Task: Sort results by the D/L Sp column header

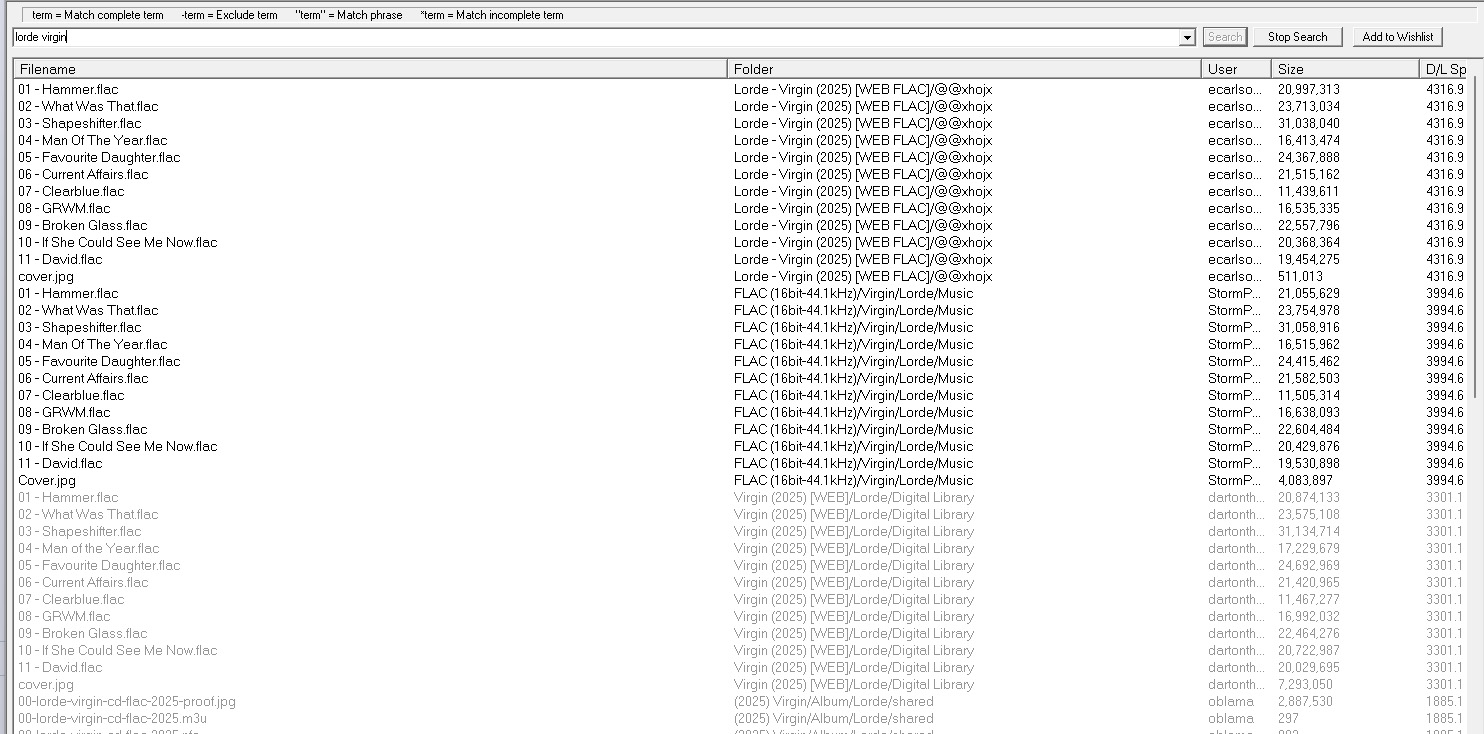Action: coord(1446,69)
